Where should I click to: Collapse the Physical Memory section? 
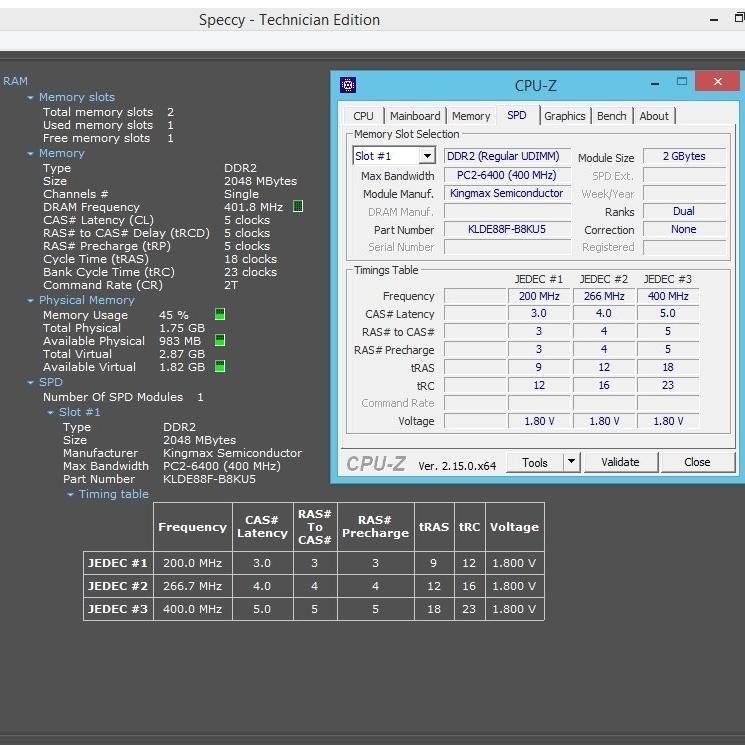[x=30, y=301]
